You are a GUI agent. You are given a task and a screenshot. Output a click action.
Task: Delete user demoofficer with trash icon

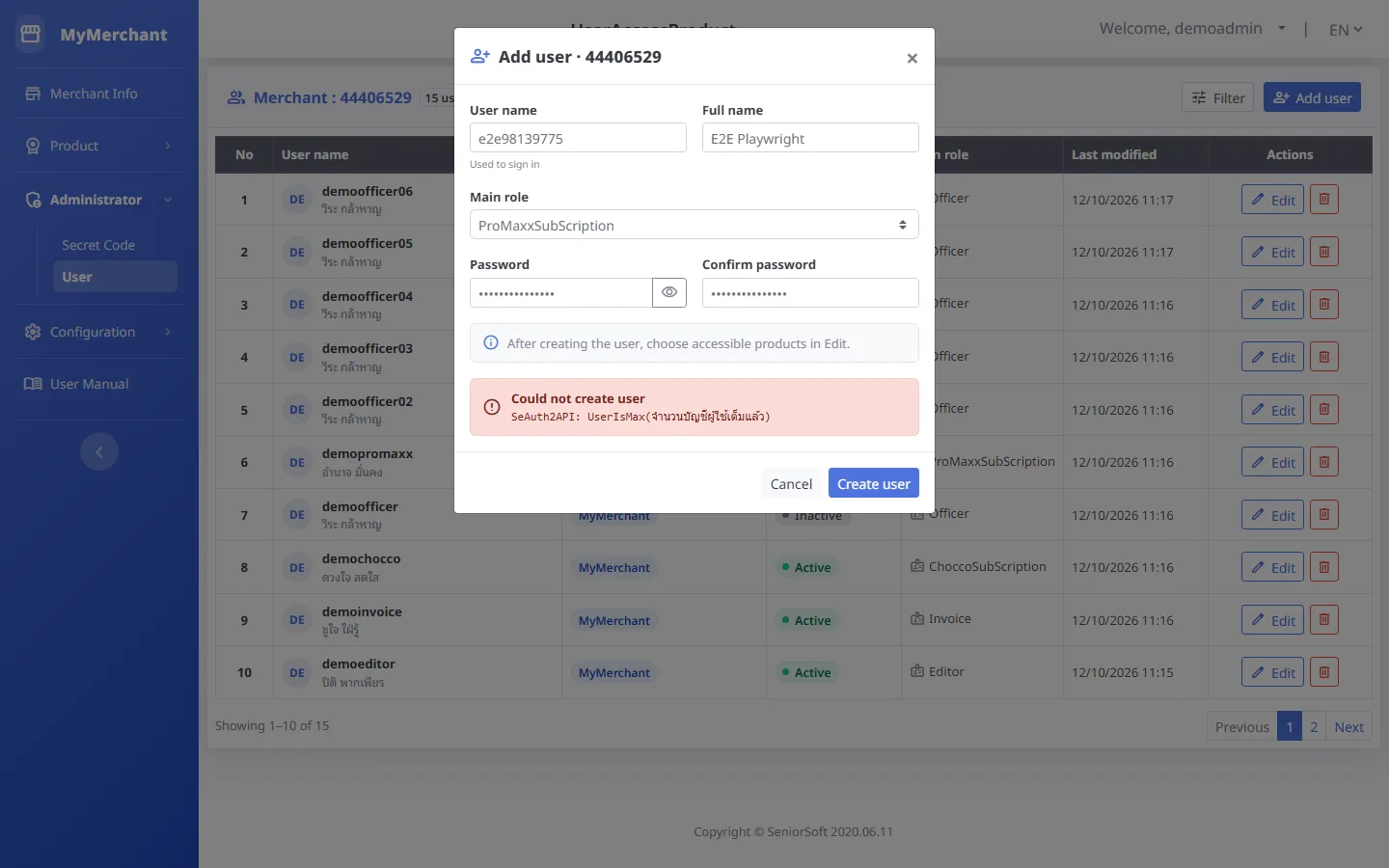[x=1324, y=515]
